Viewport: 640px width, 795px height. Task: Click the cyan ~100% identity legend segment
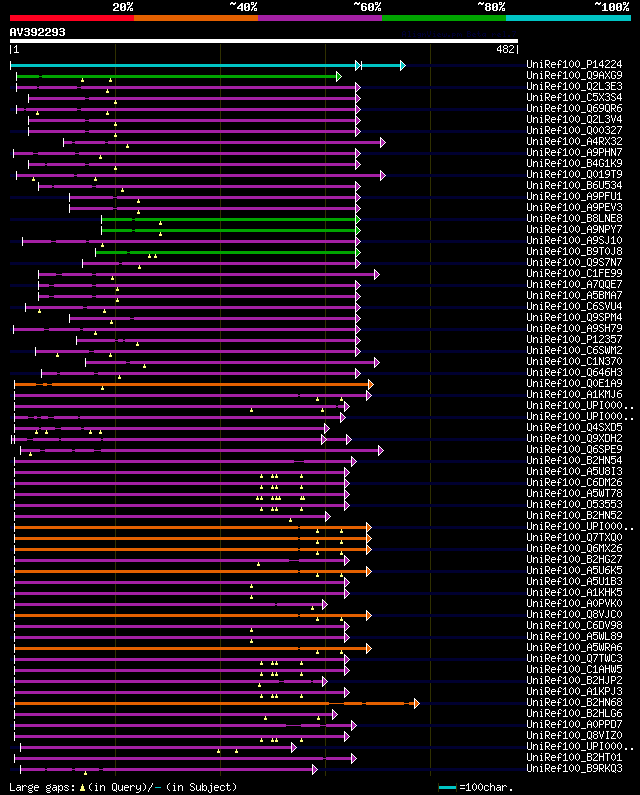[x=568, y=18]
